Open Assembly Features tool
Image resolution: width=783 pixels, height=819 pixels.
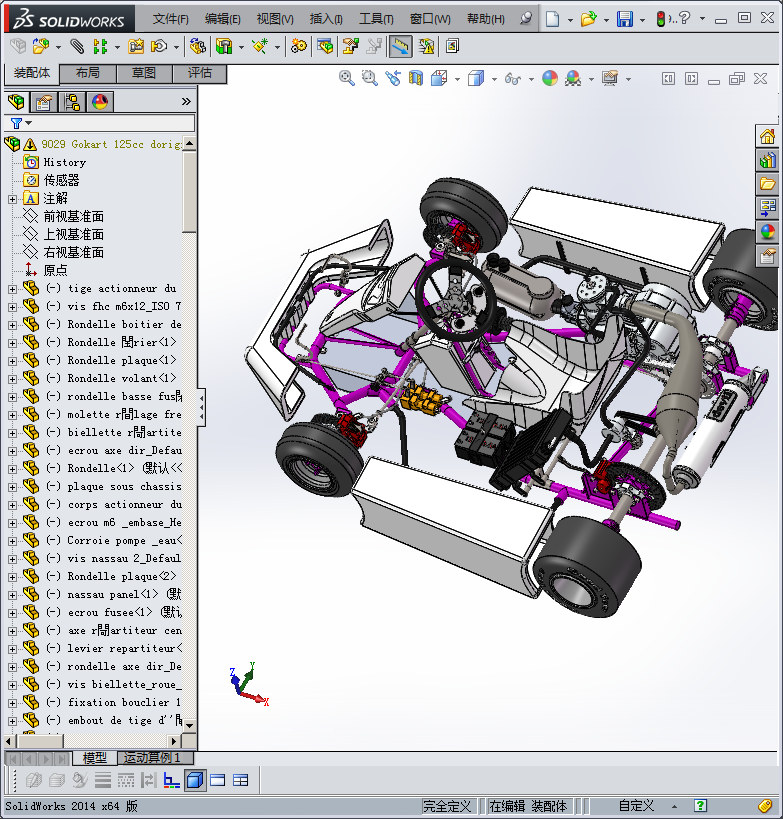pyautogui.click(x=224, y=46)
